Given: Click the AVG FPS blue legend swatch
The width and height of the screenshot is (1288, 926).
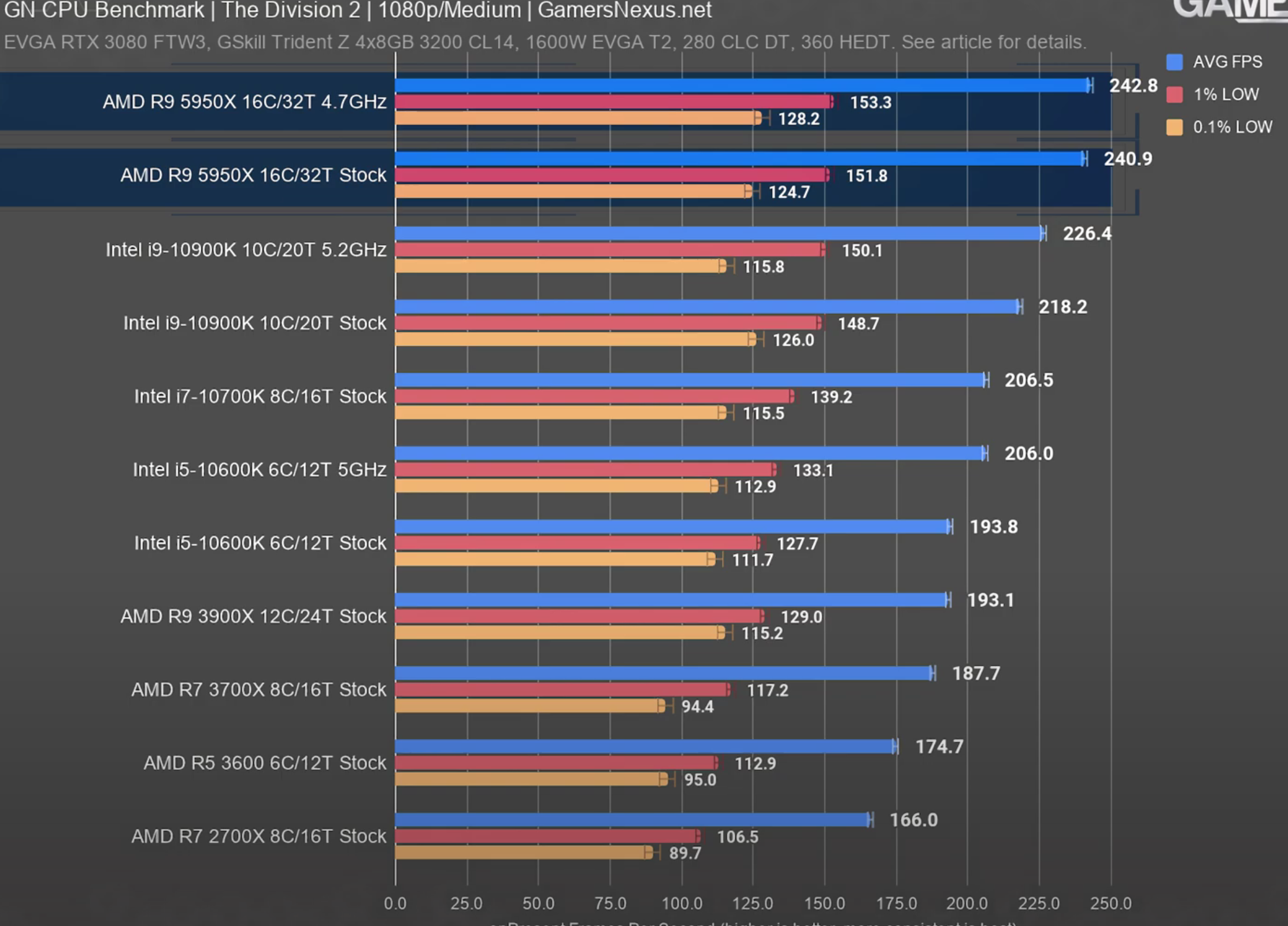Looking at the screenshot, I should tap(1174, 62).
